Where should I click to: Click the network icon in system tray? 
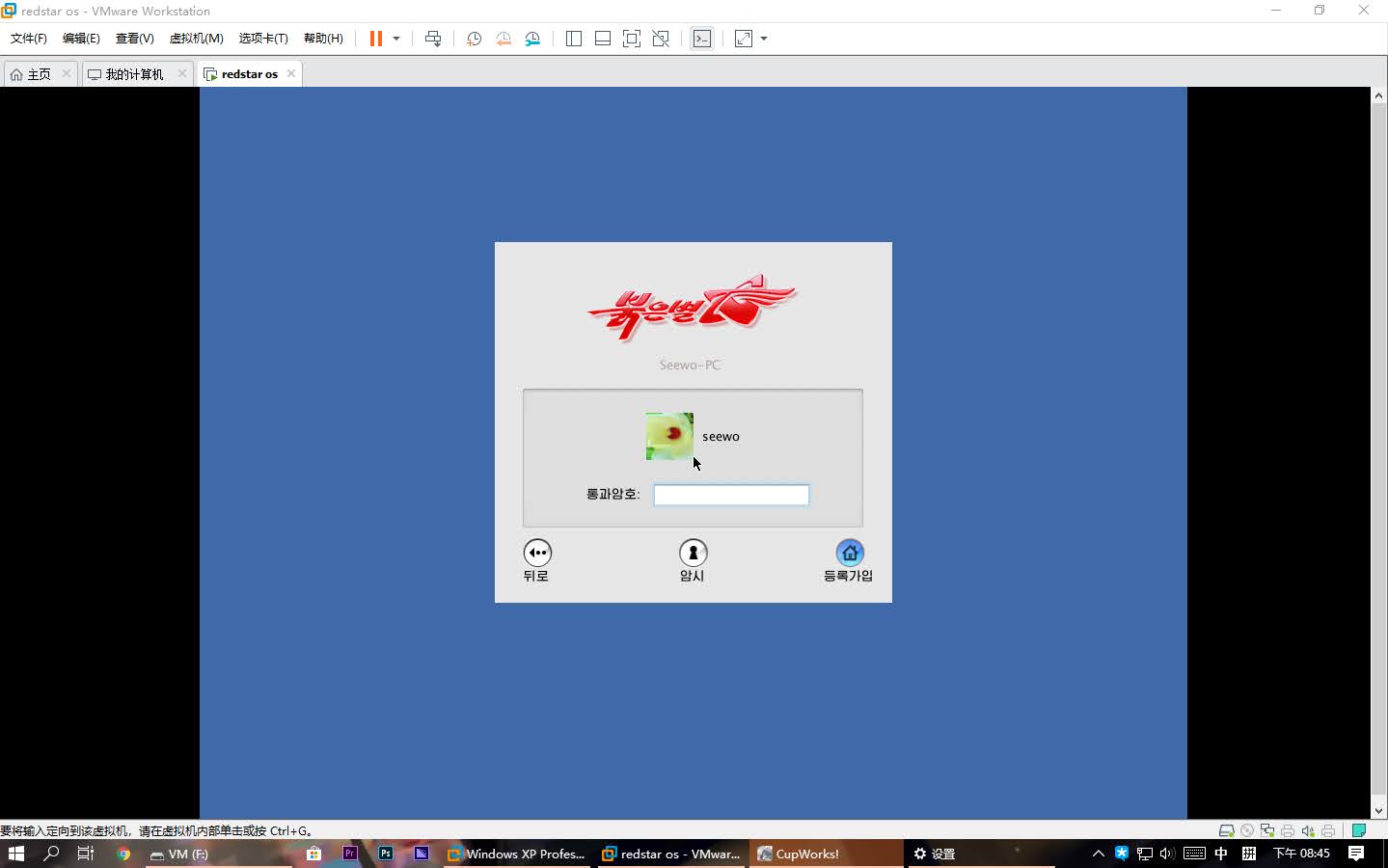1145,854
